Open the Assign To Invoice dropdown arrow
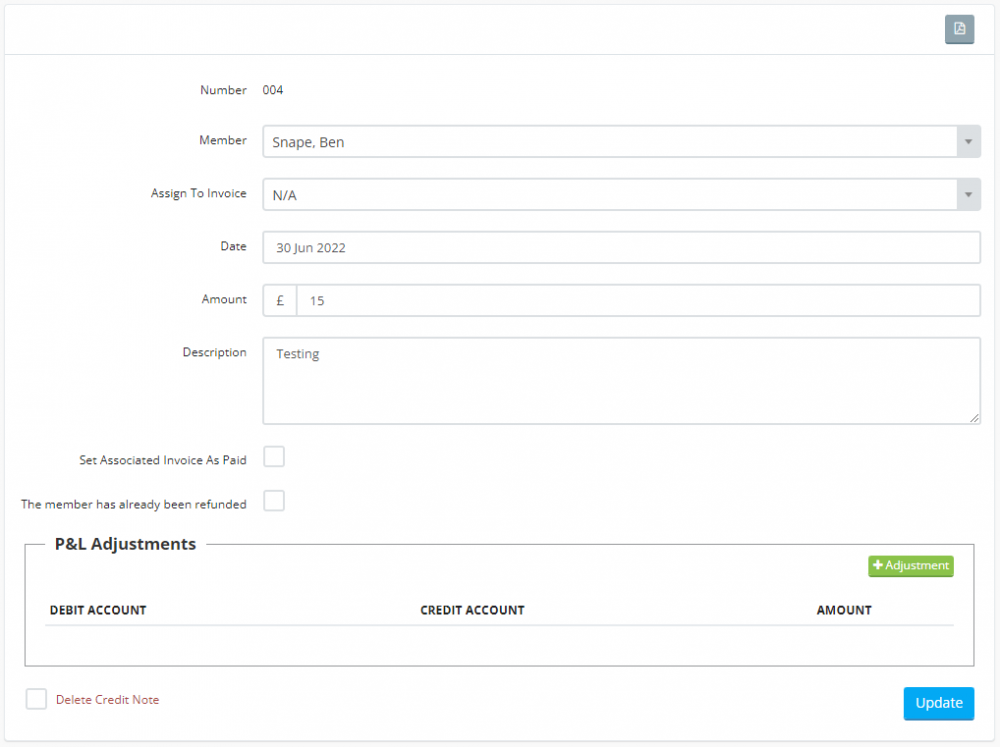This screenshot has height=747, width=1000. (968, 195)
